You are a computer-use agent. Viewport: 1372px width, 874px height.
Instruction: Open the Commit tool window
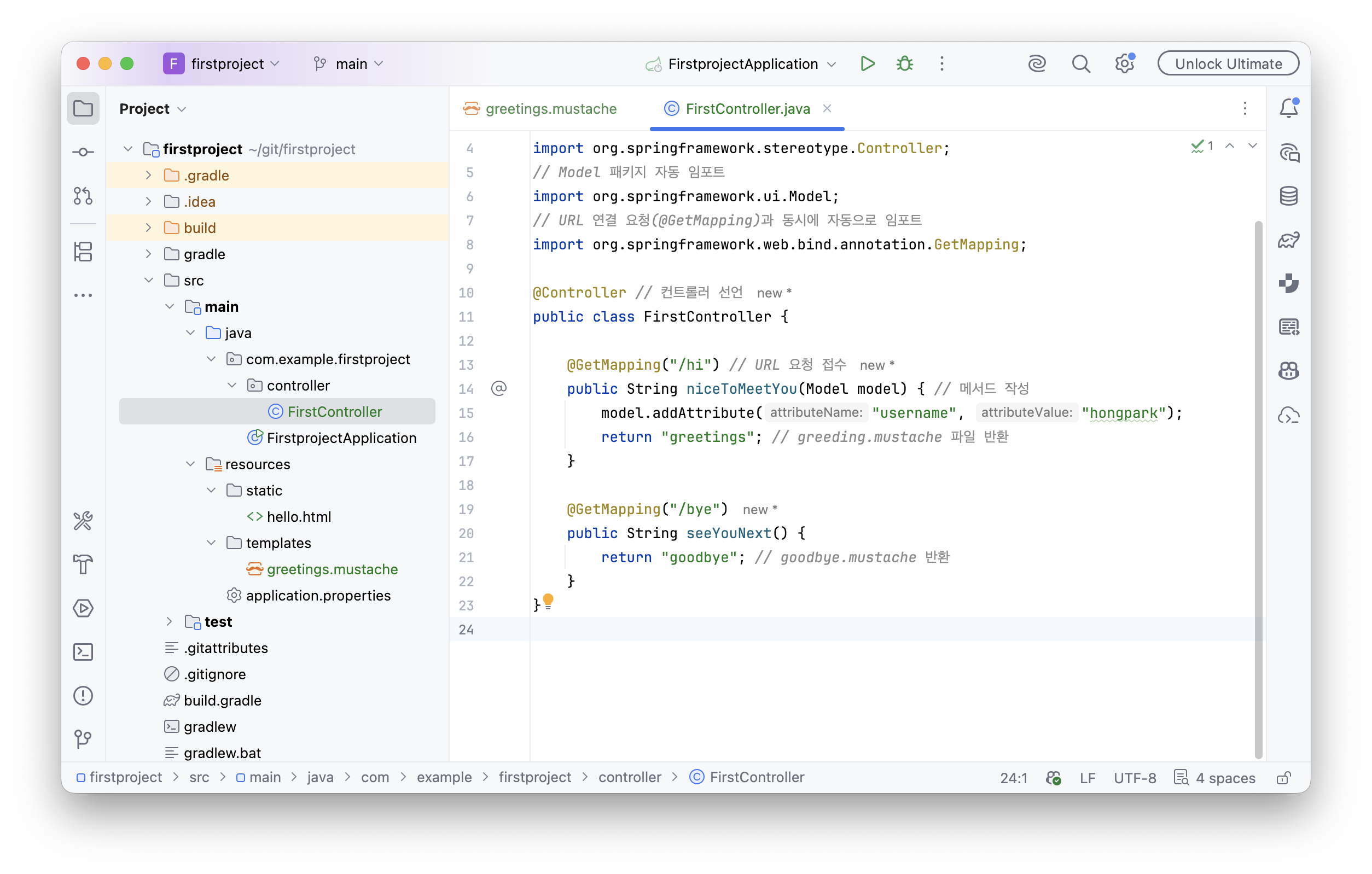click(x=83, y=152)
